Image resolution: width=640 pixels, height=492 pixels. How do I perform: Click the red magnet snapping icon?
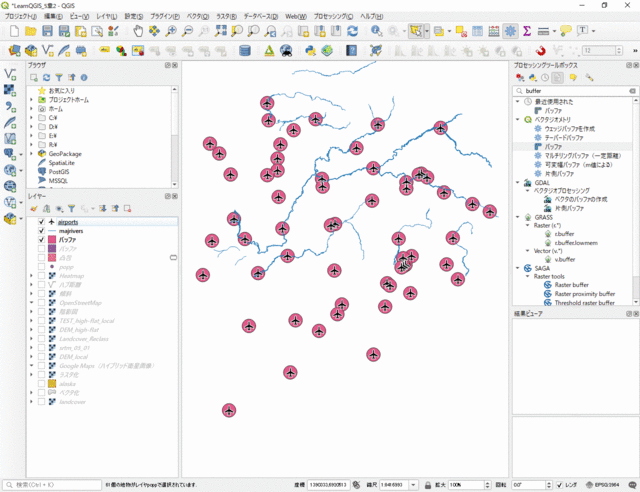[x=540, y=51]
